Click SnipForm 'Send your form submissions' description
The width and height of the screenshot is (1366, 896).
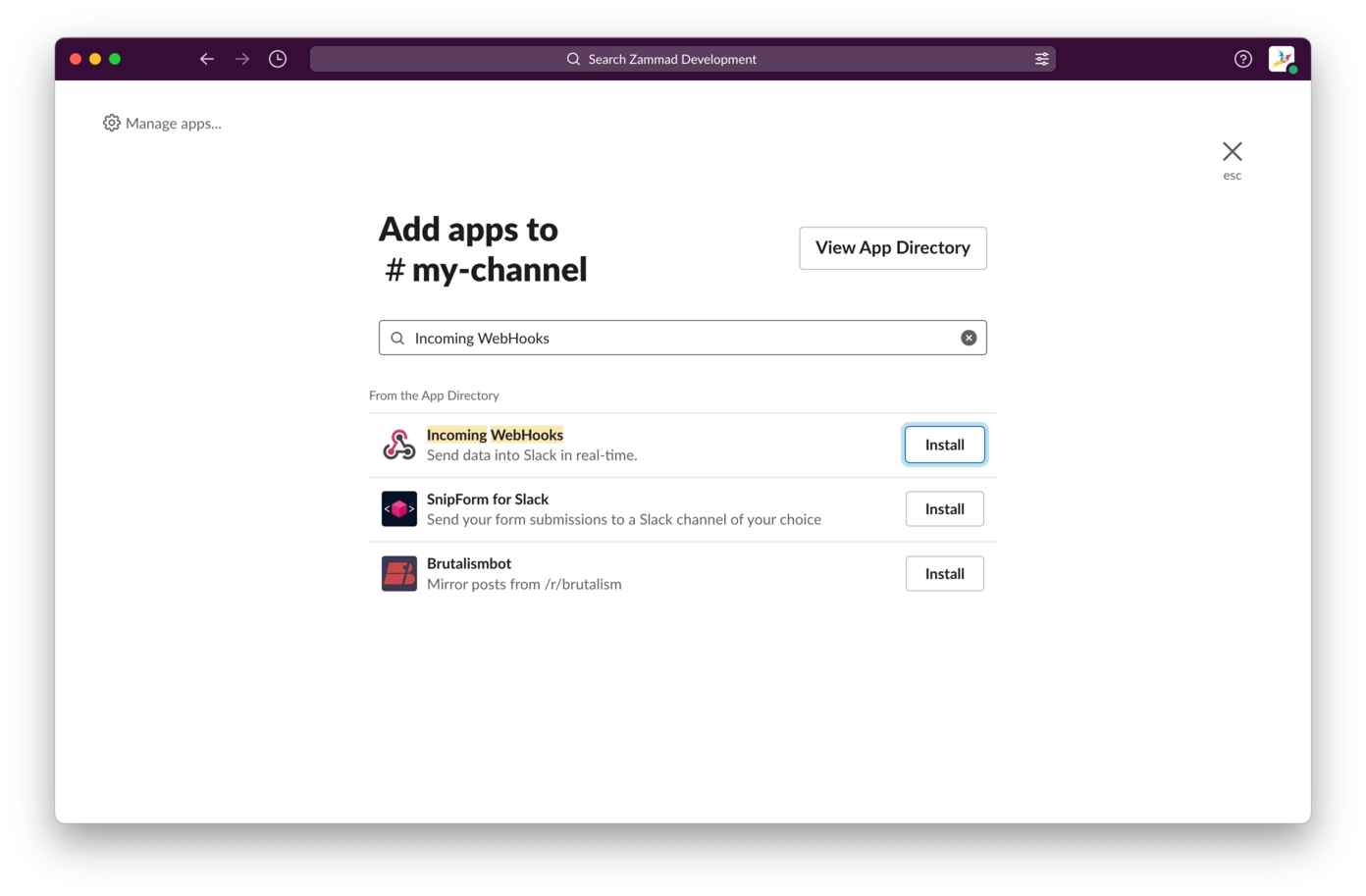(624, 519)
